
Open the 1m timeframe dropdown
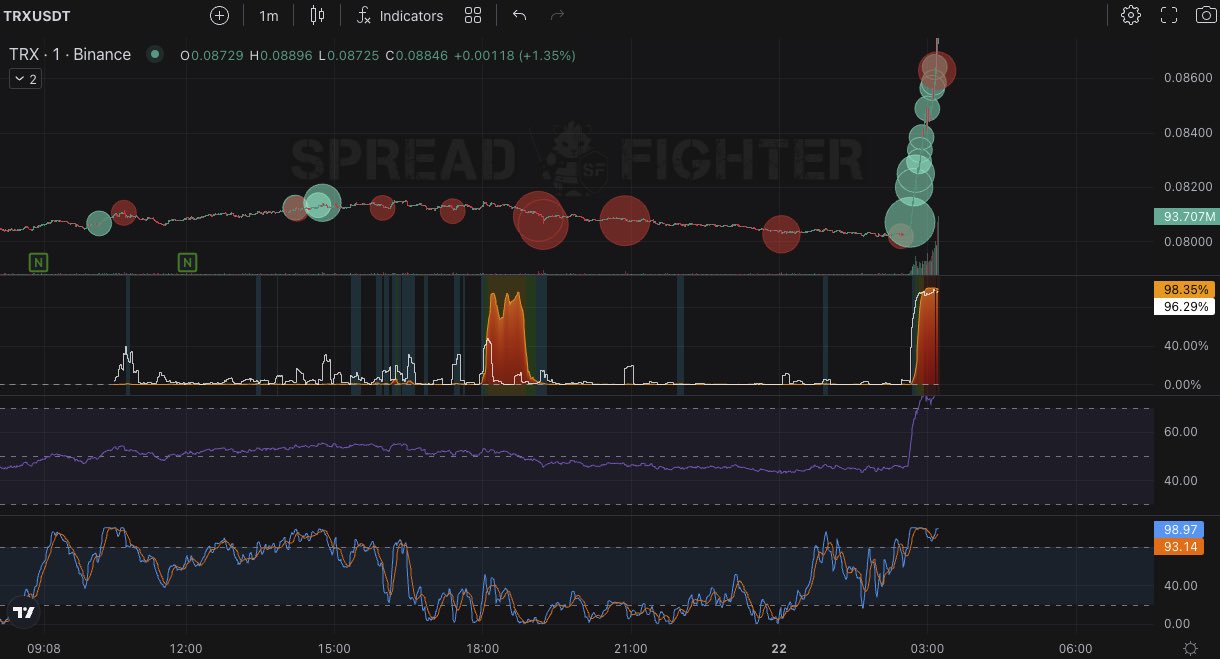pos(268,15)
